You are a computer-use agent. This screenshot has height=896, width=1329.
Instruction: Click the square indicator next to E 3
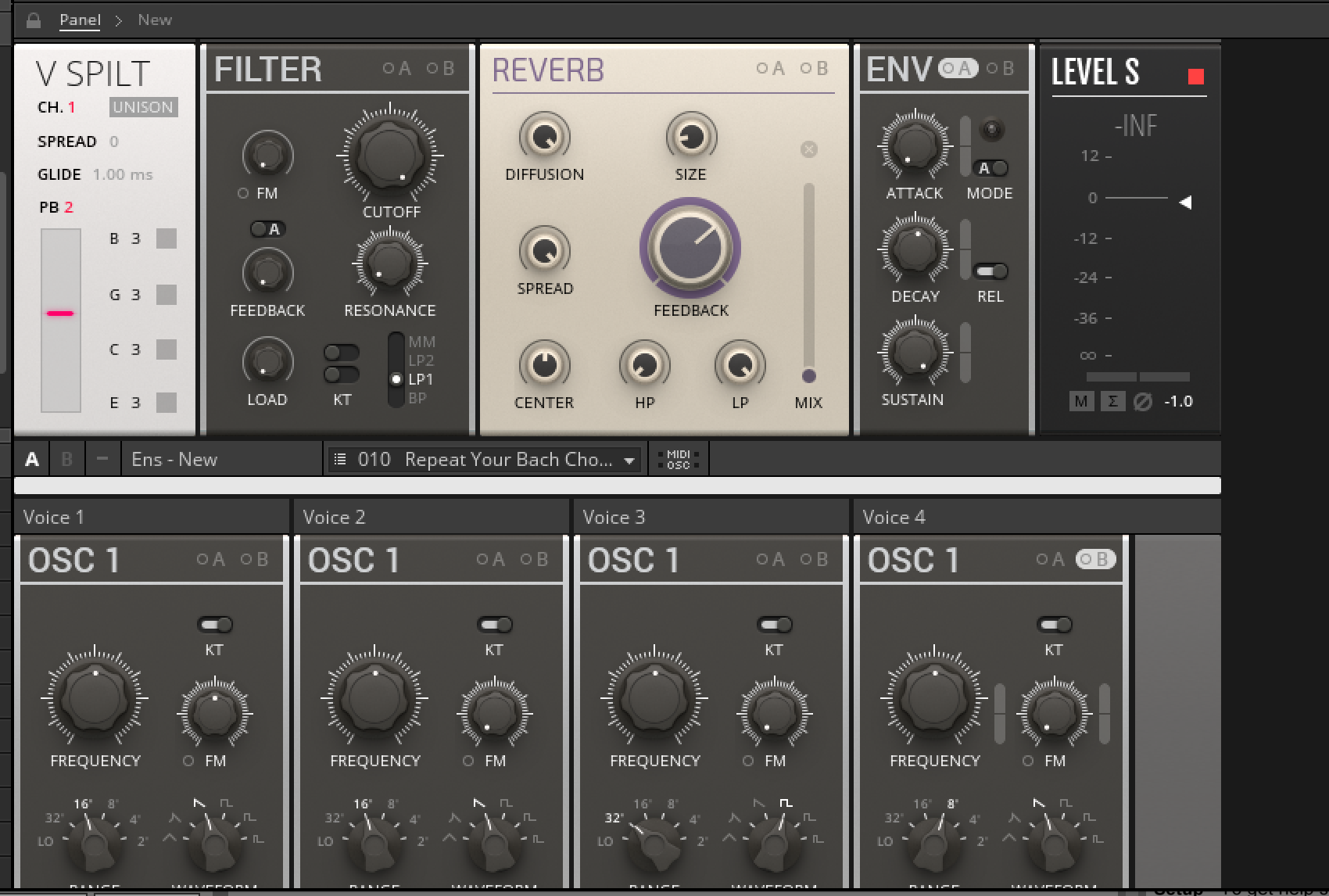point(167,403)
